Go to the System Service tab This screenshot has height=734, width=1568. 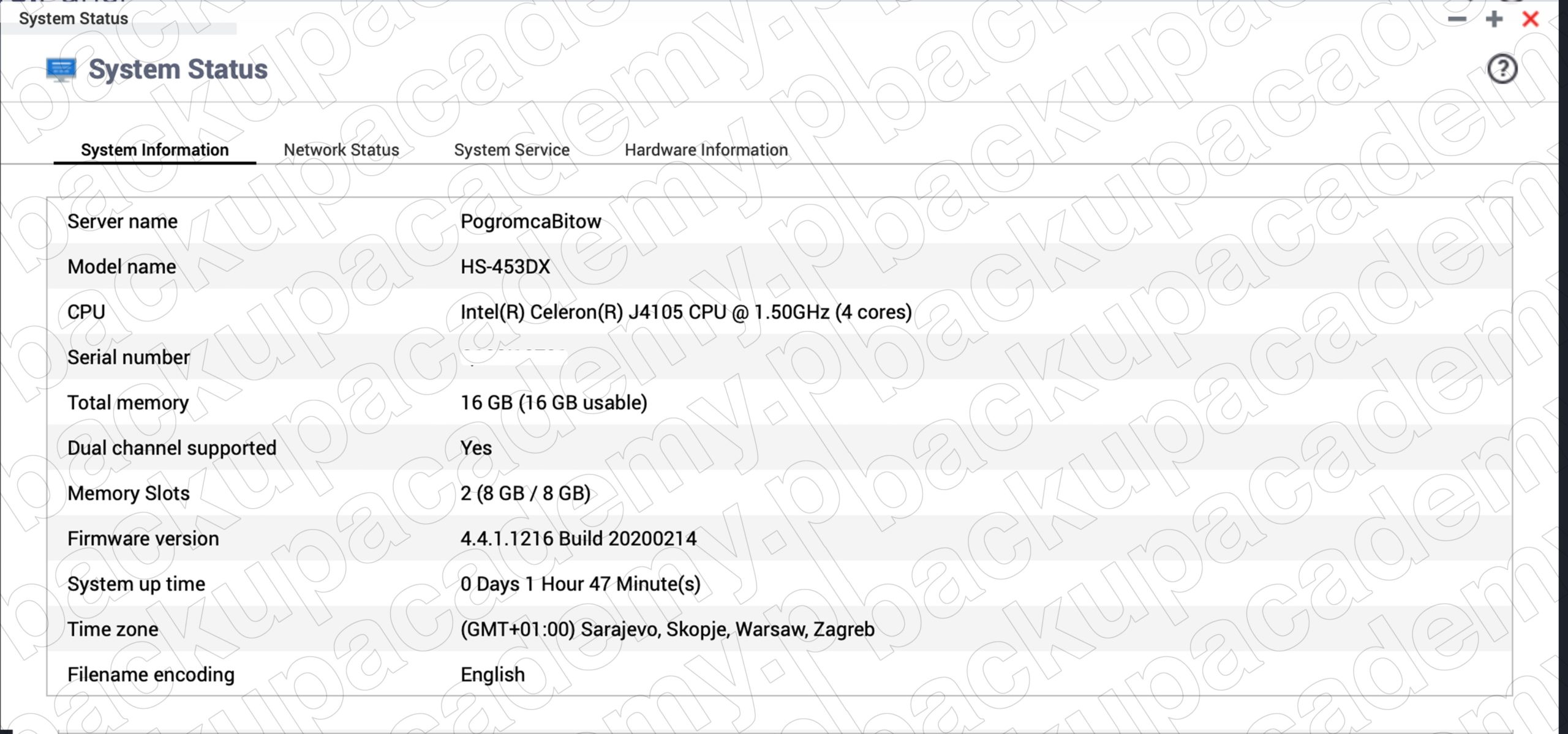click(511, 149)
